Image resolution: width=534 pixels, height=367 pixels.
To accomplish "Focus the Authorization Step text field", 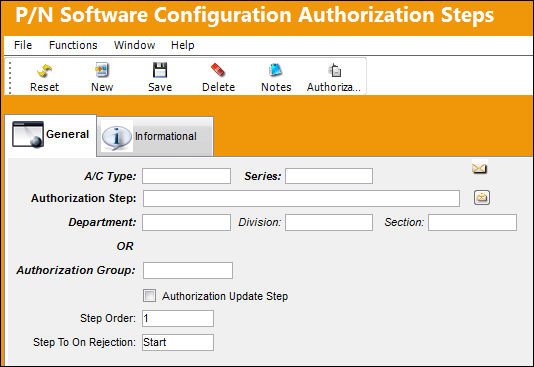I will pyautogui.click(x=301, y=198).
